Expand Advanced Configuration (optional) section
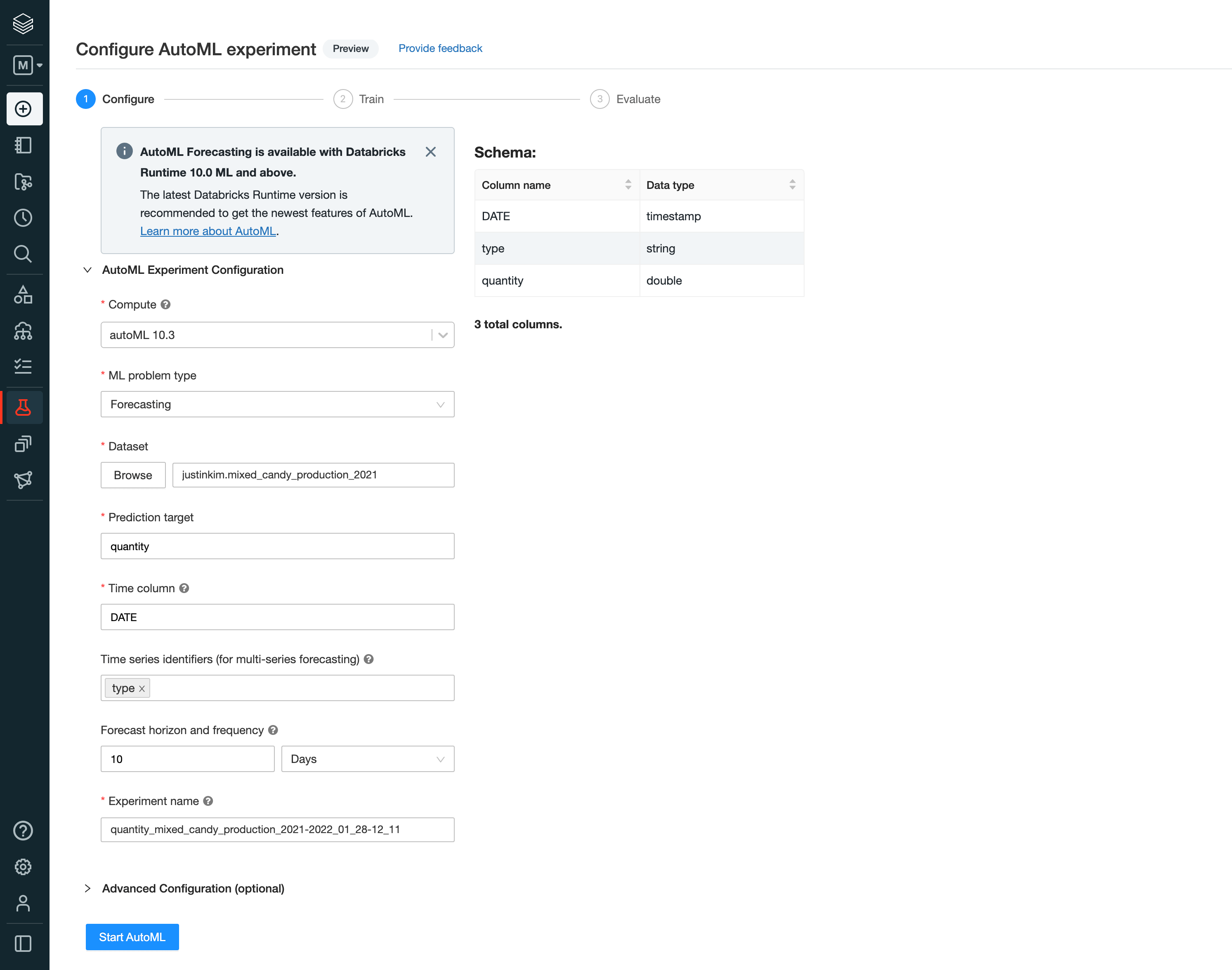The image size is (1232, 970). point(193,888)
